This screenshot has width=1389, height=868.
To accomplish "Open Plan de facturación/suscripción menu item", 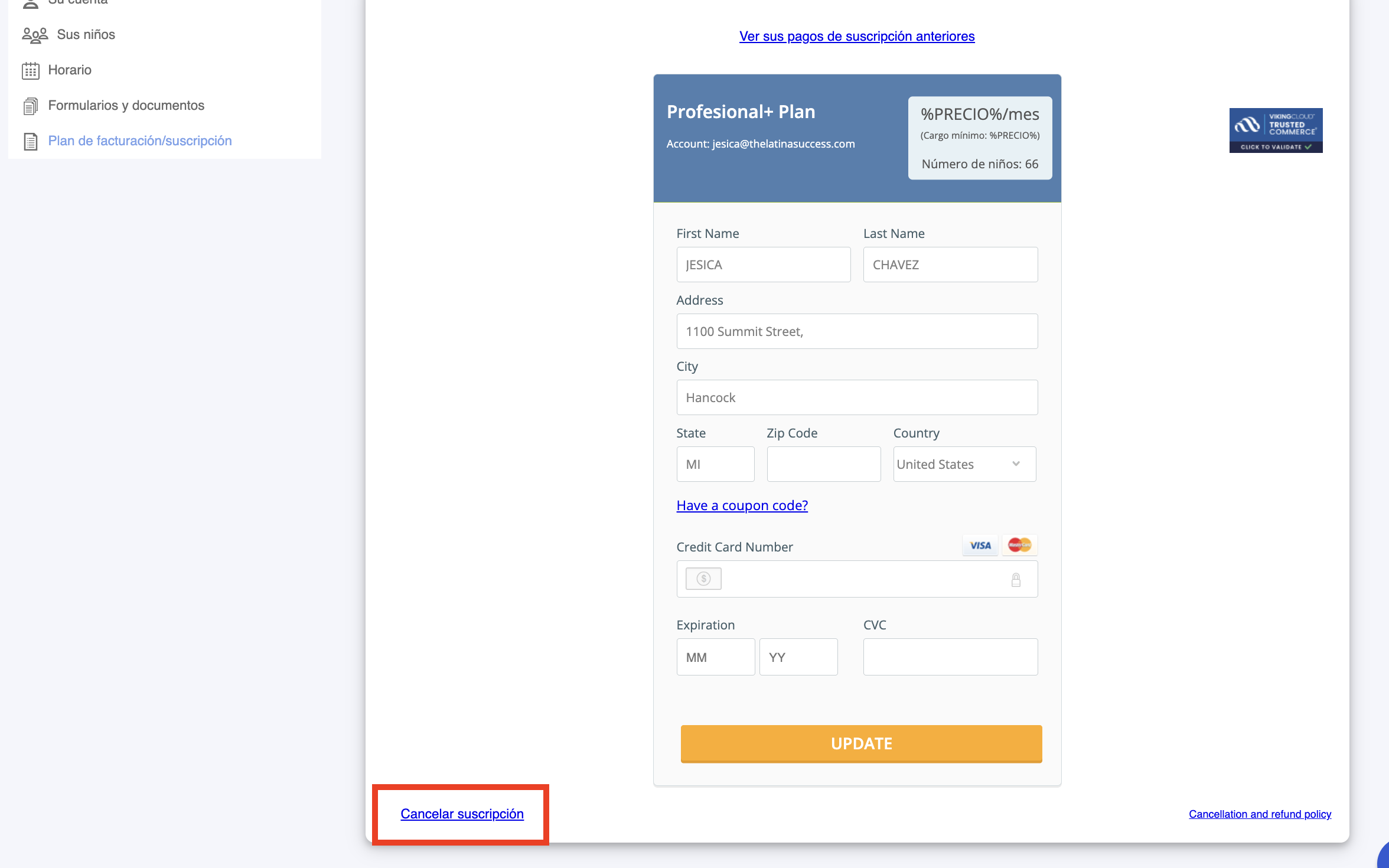I will tap(140, 141).
